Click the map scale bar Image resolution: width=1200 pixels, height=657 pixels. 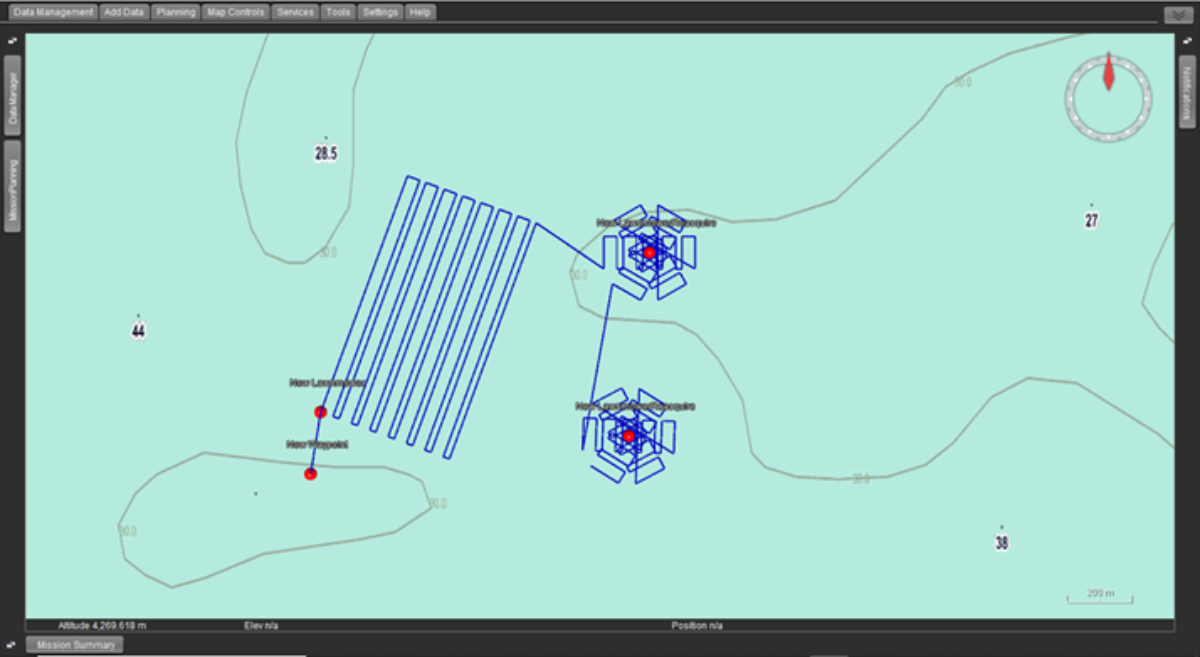click(x=1100, y=596)
